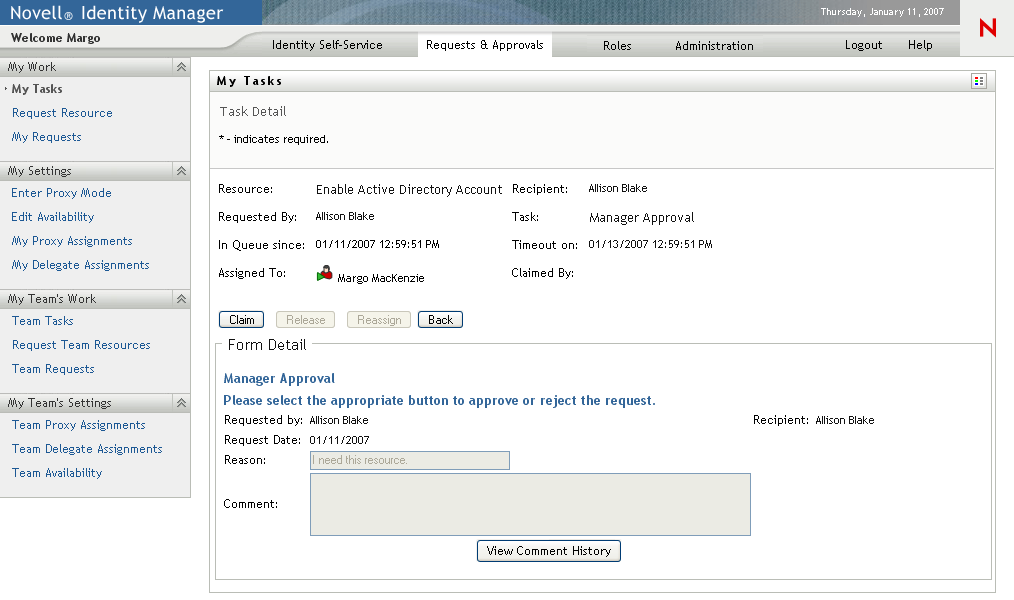Open Team Availability settings
Viewport: 1014px width, 600px height.
[57, 473]
